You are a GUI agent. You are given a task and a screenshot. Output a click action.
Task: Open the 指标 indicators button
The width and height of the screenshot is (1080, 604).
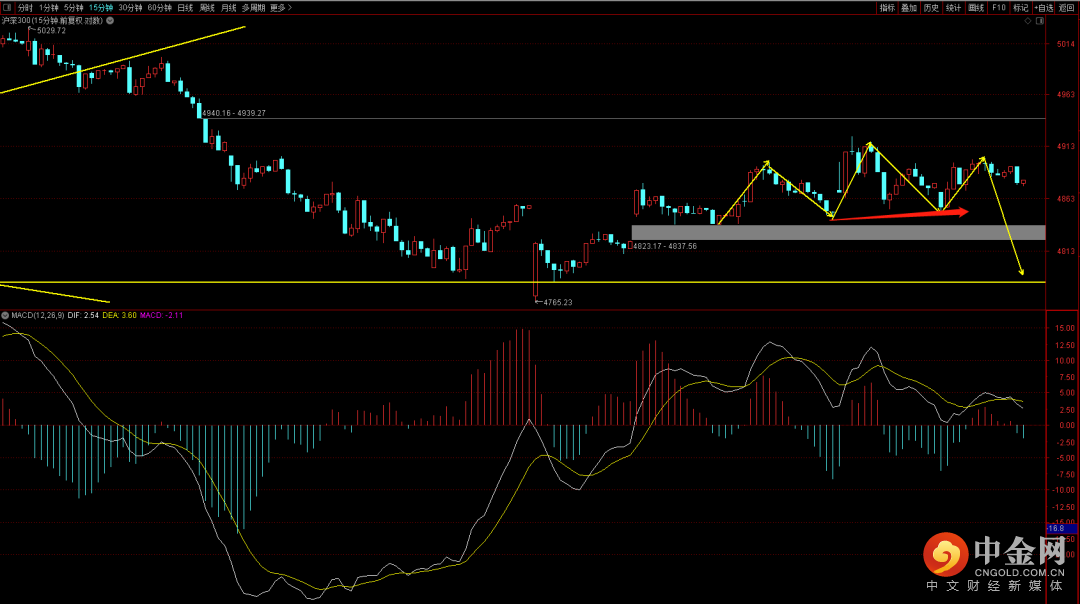887,7
